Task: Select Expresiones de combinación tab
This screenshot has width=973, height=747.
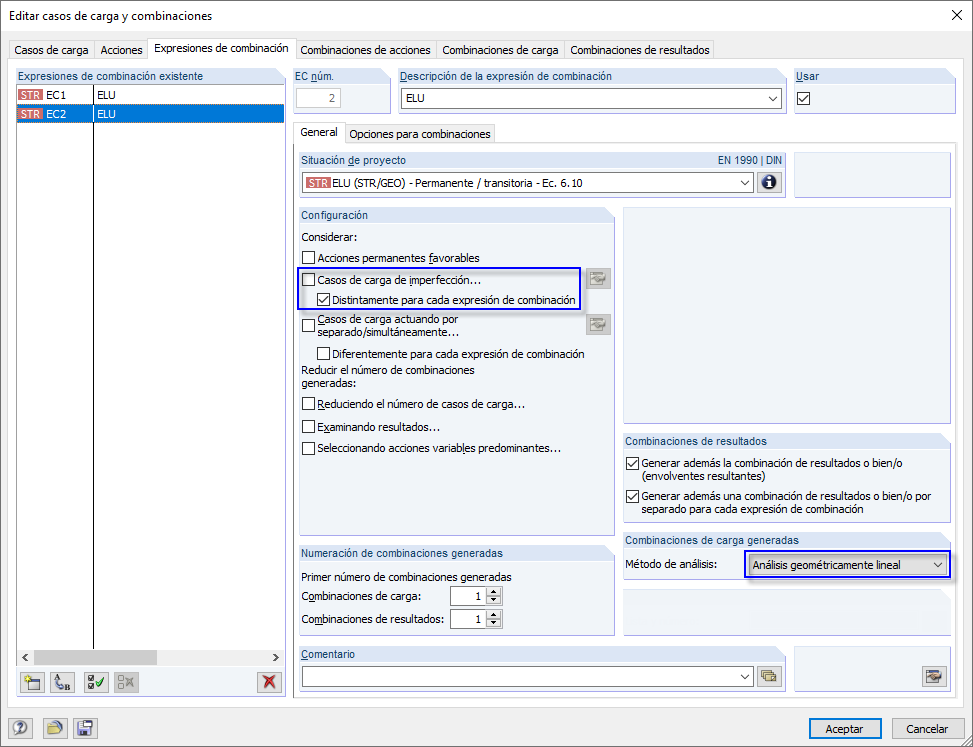Action: coord(222,48)
